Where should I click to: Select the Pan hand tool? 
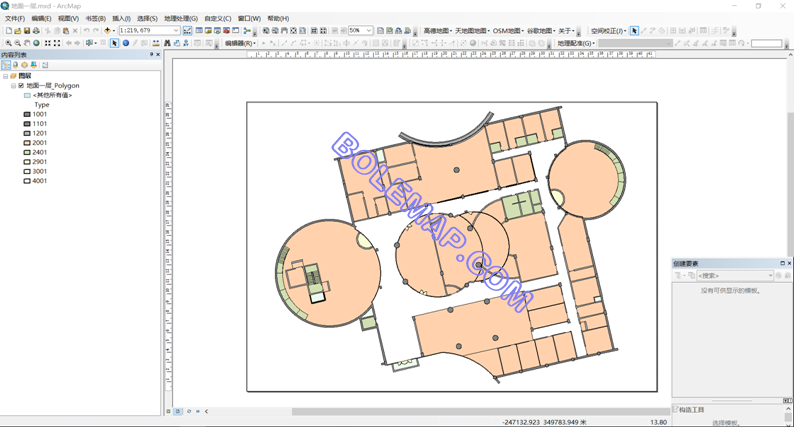[x=27, y=43]
